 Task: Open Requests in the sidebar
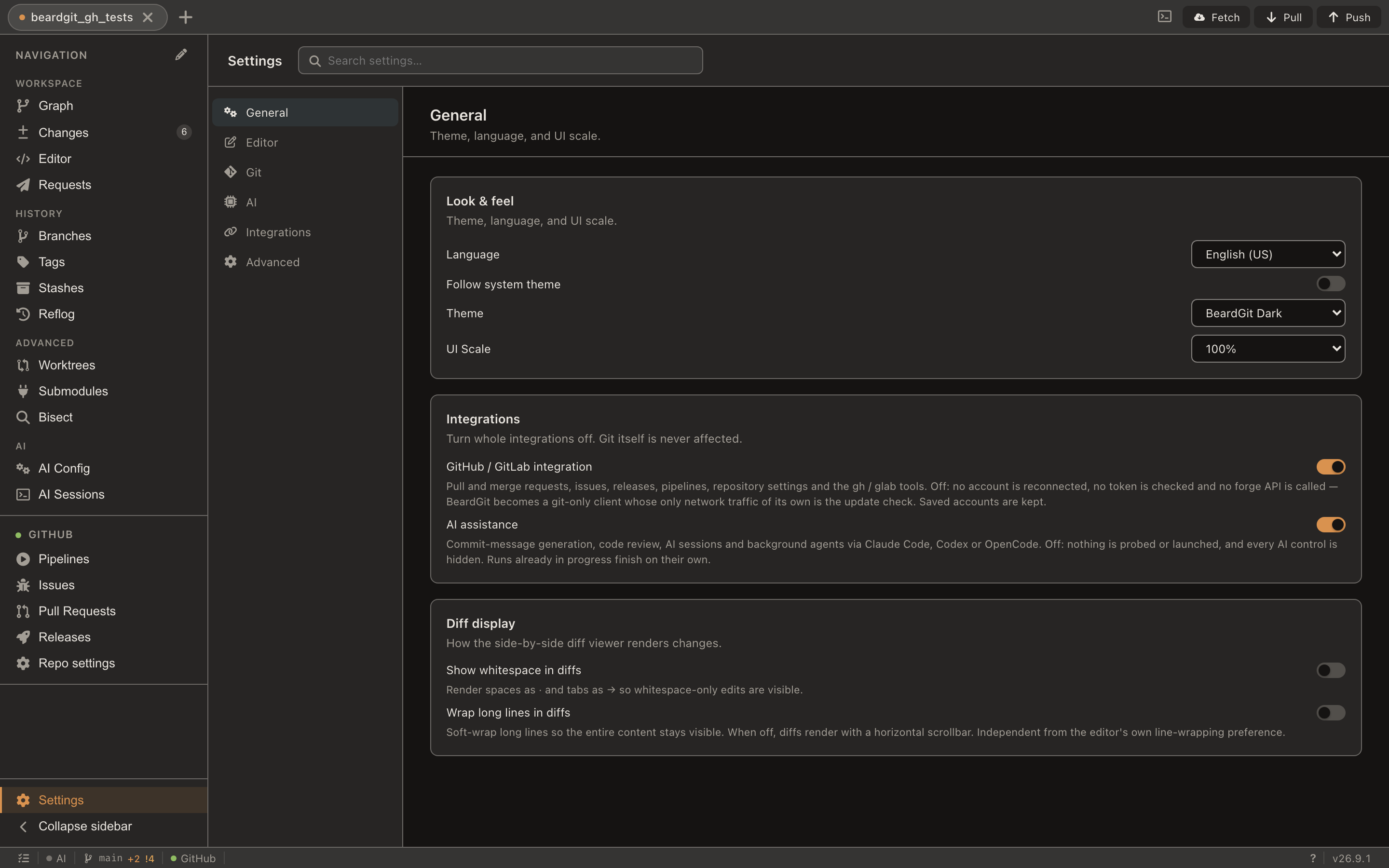pyautogui.click(x=104, y=184)
